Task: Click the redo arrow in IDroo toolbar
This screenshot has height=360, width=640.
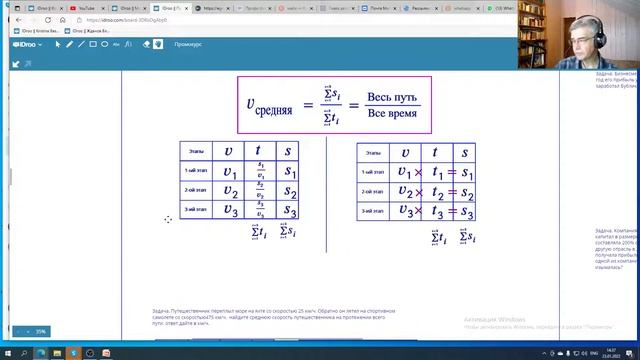Action: [28, 64]
